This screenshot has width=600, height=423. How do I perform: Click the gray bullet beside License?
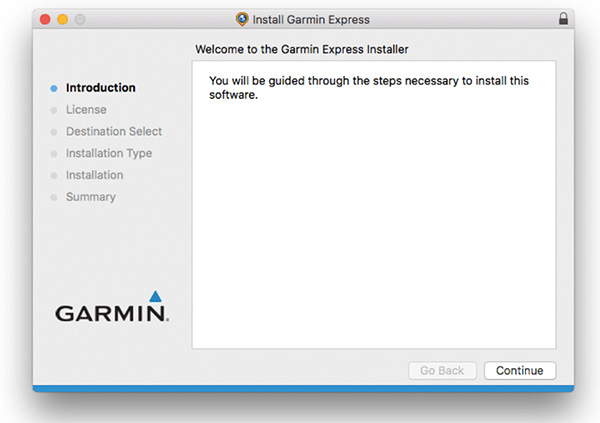point(54,110)
